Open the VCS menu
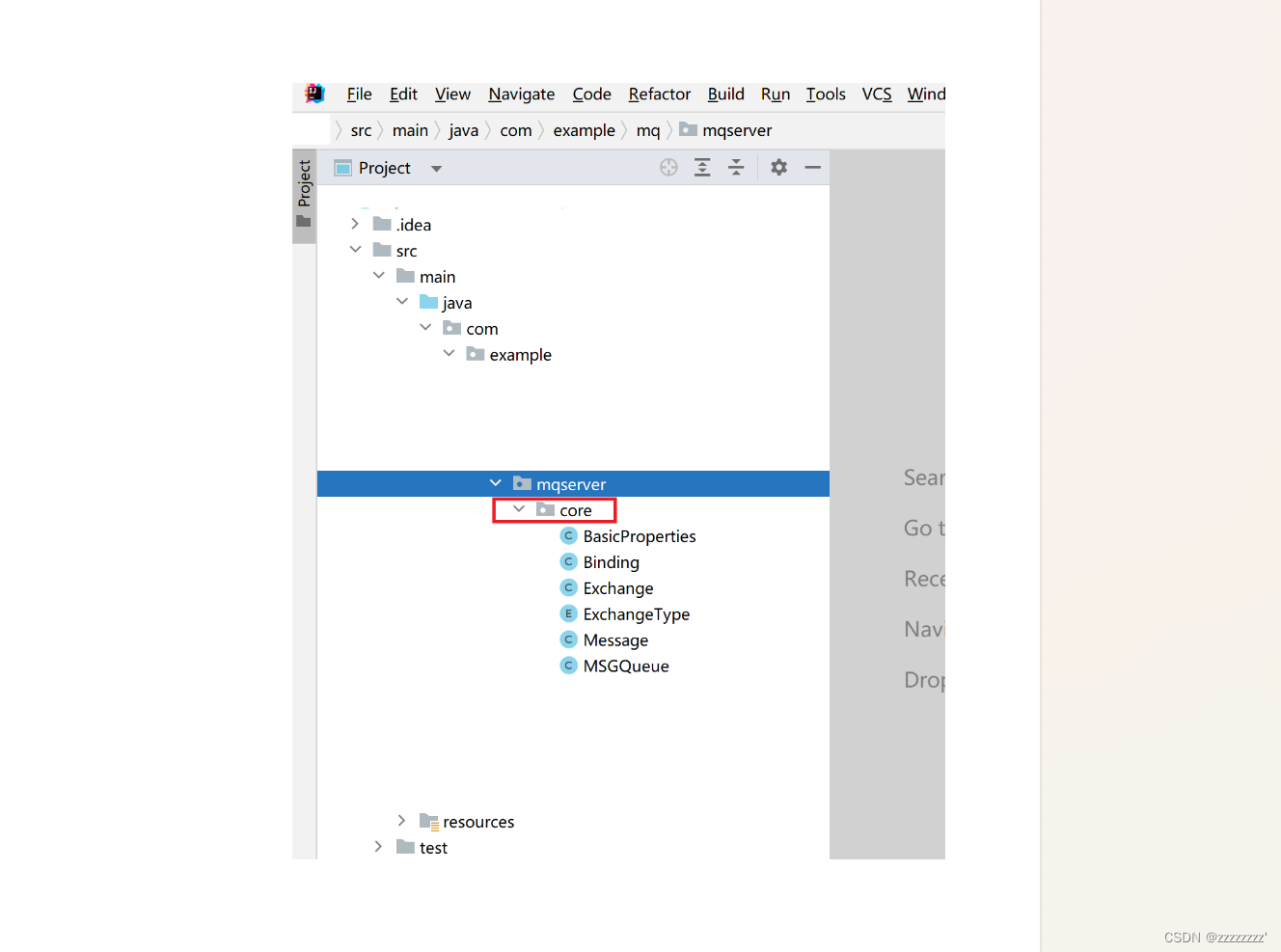The width and height of the screenshot is (1281, 952). [877, 94]
